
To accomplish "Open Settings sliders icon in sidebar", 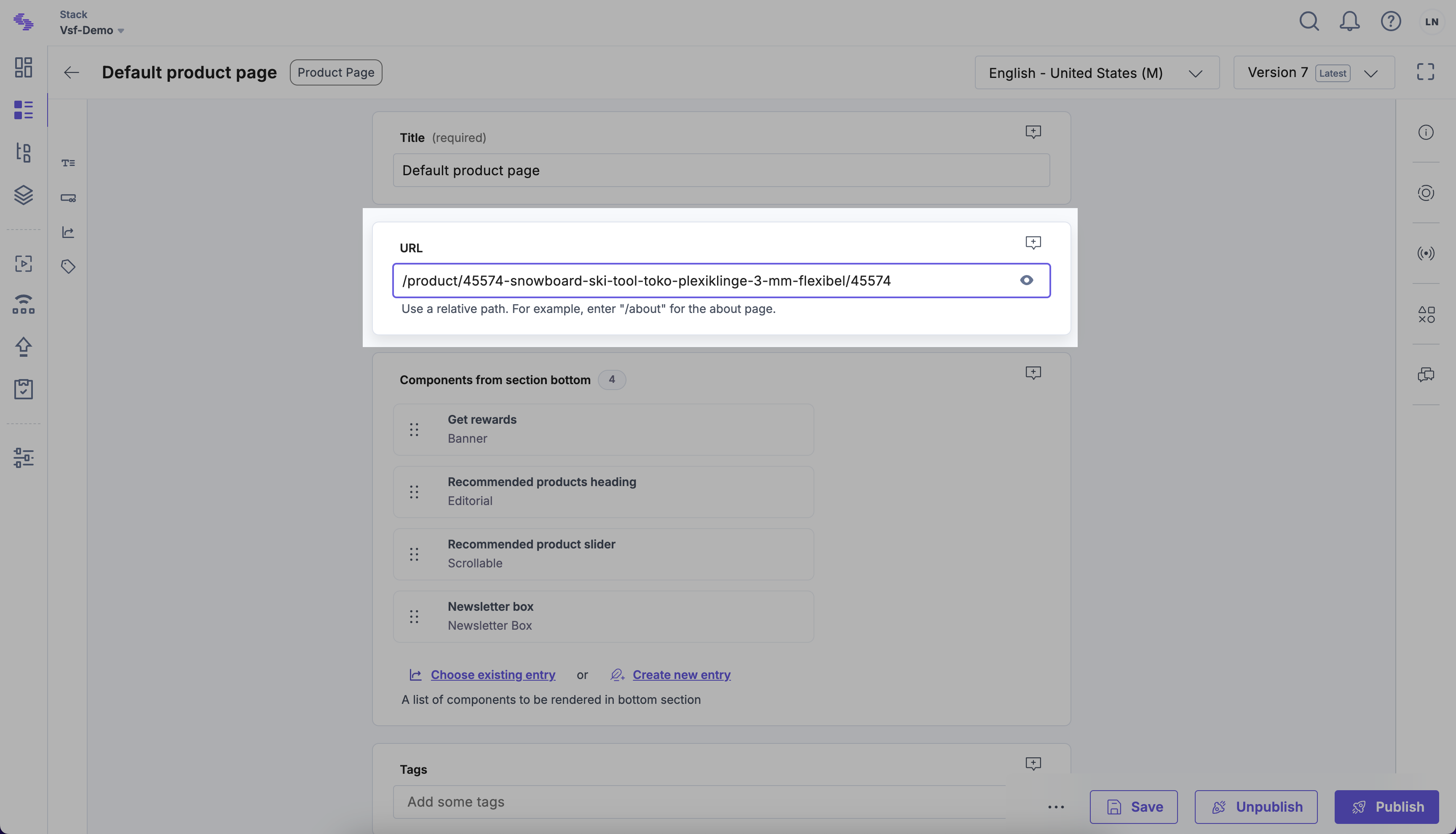I will [24, 458].
